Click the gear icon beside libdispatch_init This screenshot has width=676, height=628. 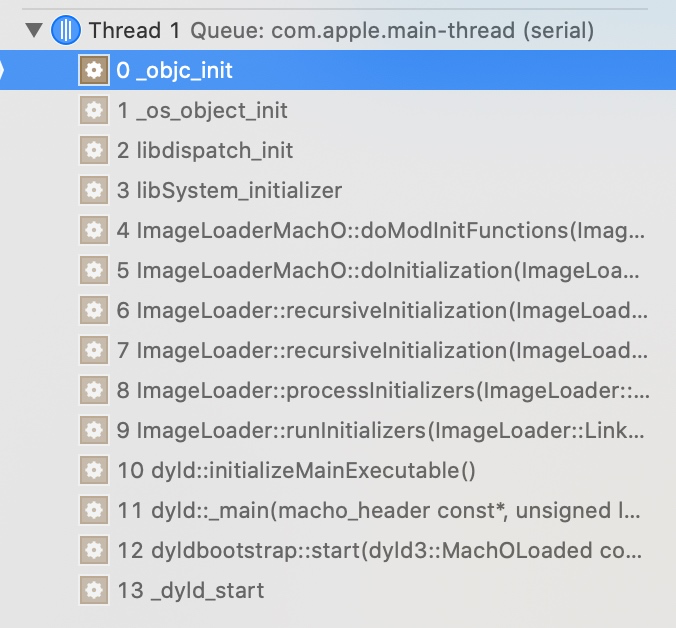(x=94, y=150)
